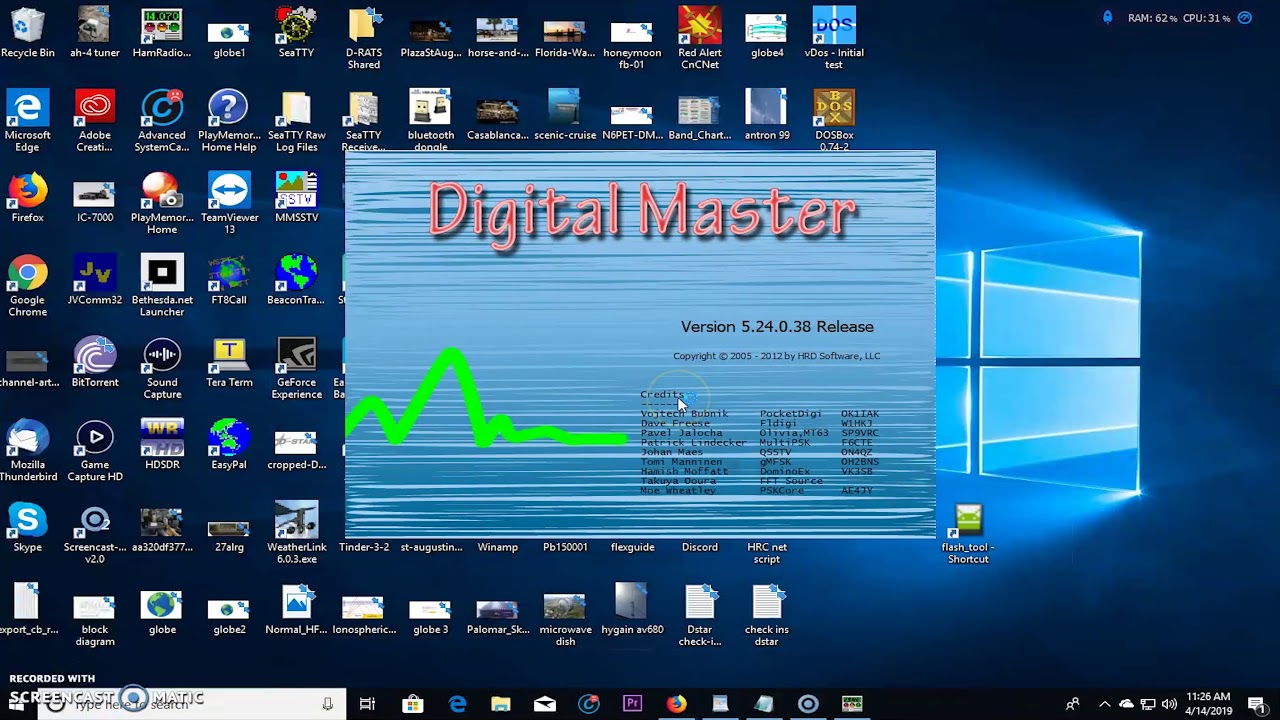
Task: Launch the JVComm32 desktop shortcut
Action: point(94,280)
